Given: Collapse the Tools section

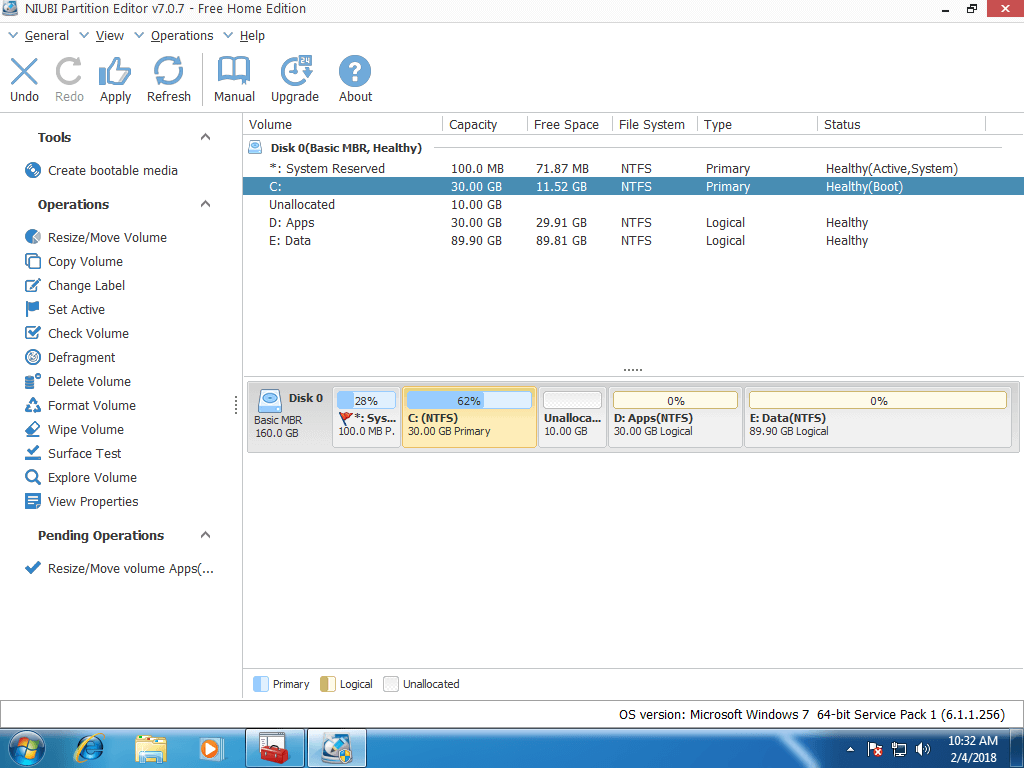Looking at the screenshot, I should point(205,137).
